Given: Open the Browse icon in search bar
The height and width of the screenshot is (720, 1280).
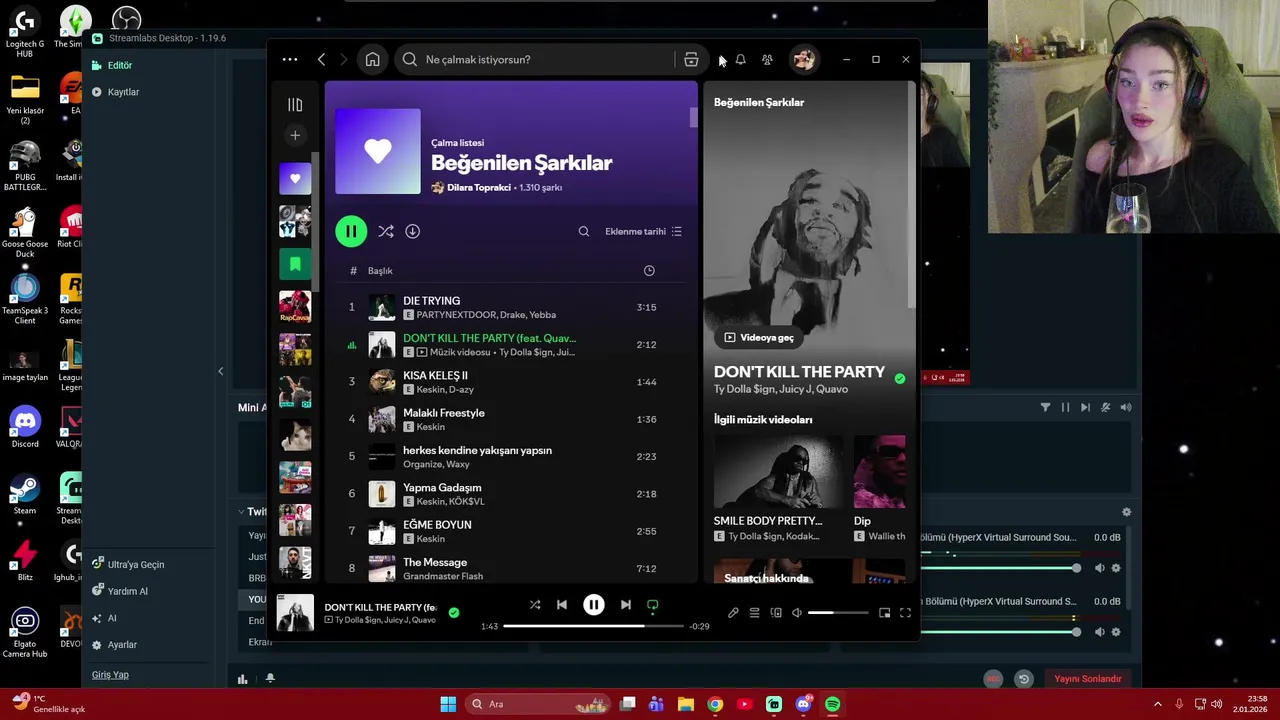Looking at the screenshot, I should click(691, 59).
